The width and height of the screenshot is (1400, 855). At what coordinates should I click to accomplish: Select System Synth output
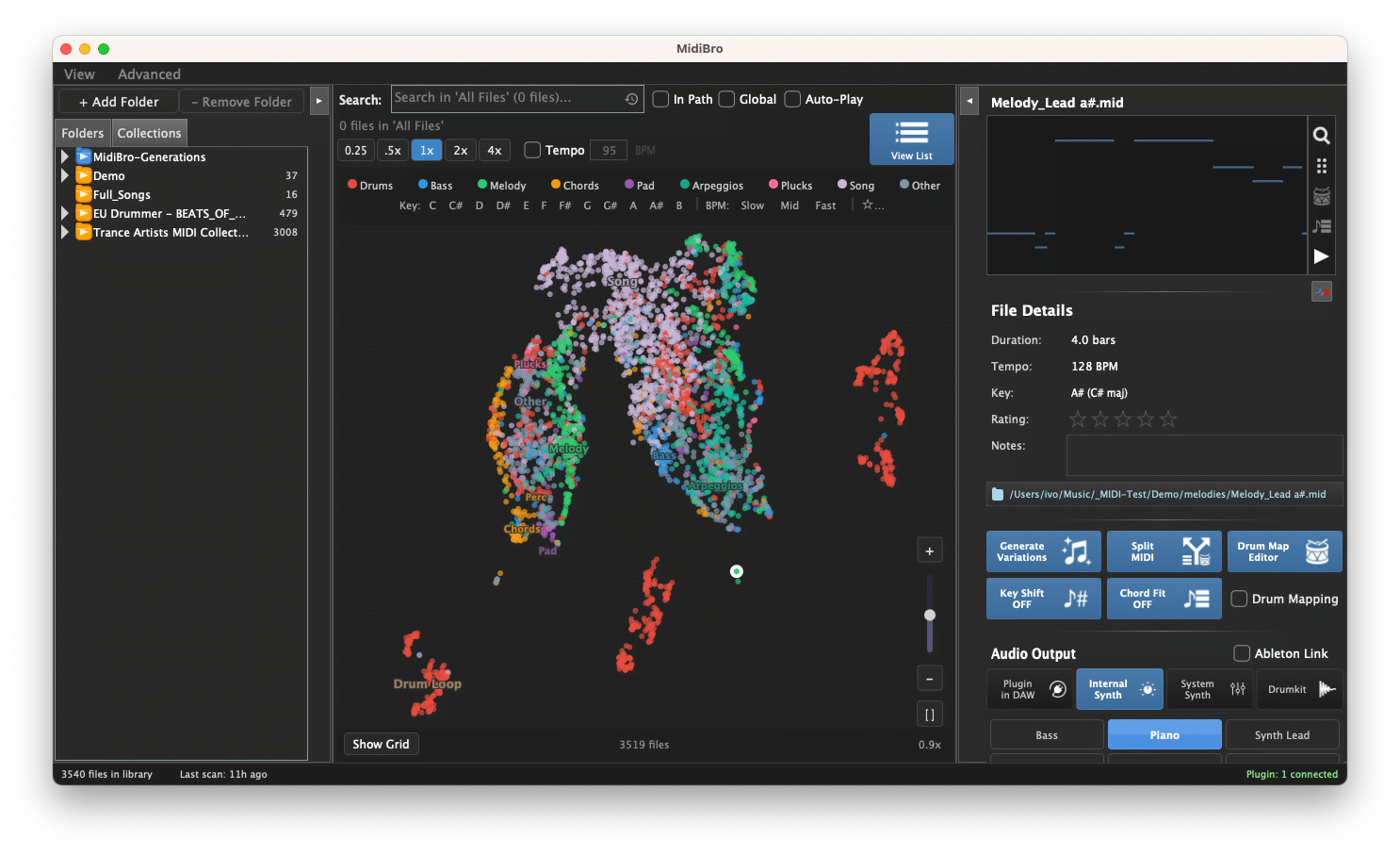click(1210, 690)
